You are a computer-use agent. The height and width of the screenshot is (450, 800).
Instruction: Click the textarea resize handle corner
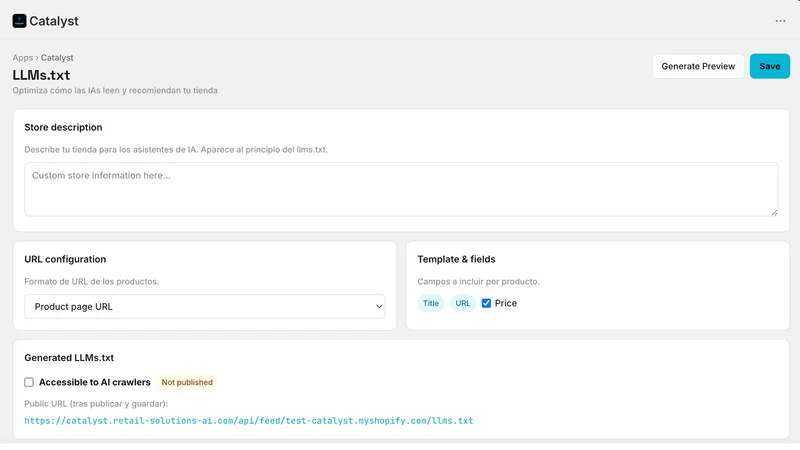(x=774, y=212)
